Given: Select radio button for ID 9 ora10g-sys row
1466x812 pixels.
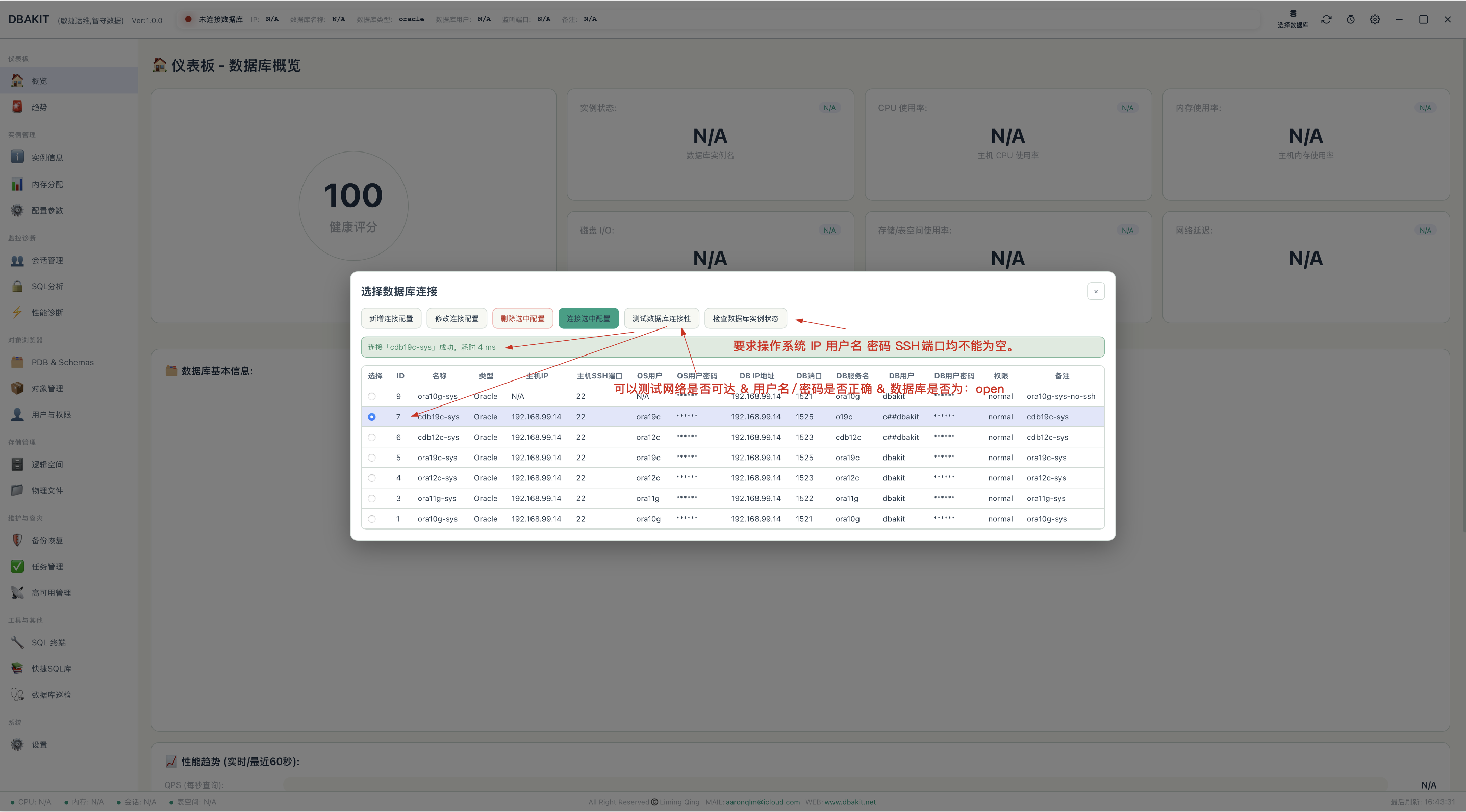Looking at the screenshot, I should pyautogui.click(x=372, y=396).
